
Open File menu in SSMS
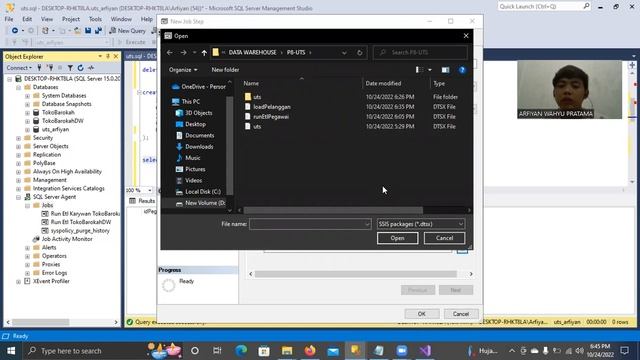click(x=9, y=19)
